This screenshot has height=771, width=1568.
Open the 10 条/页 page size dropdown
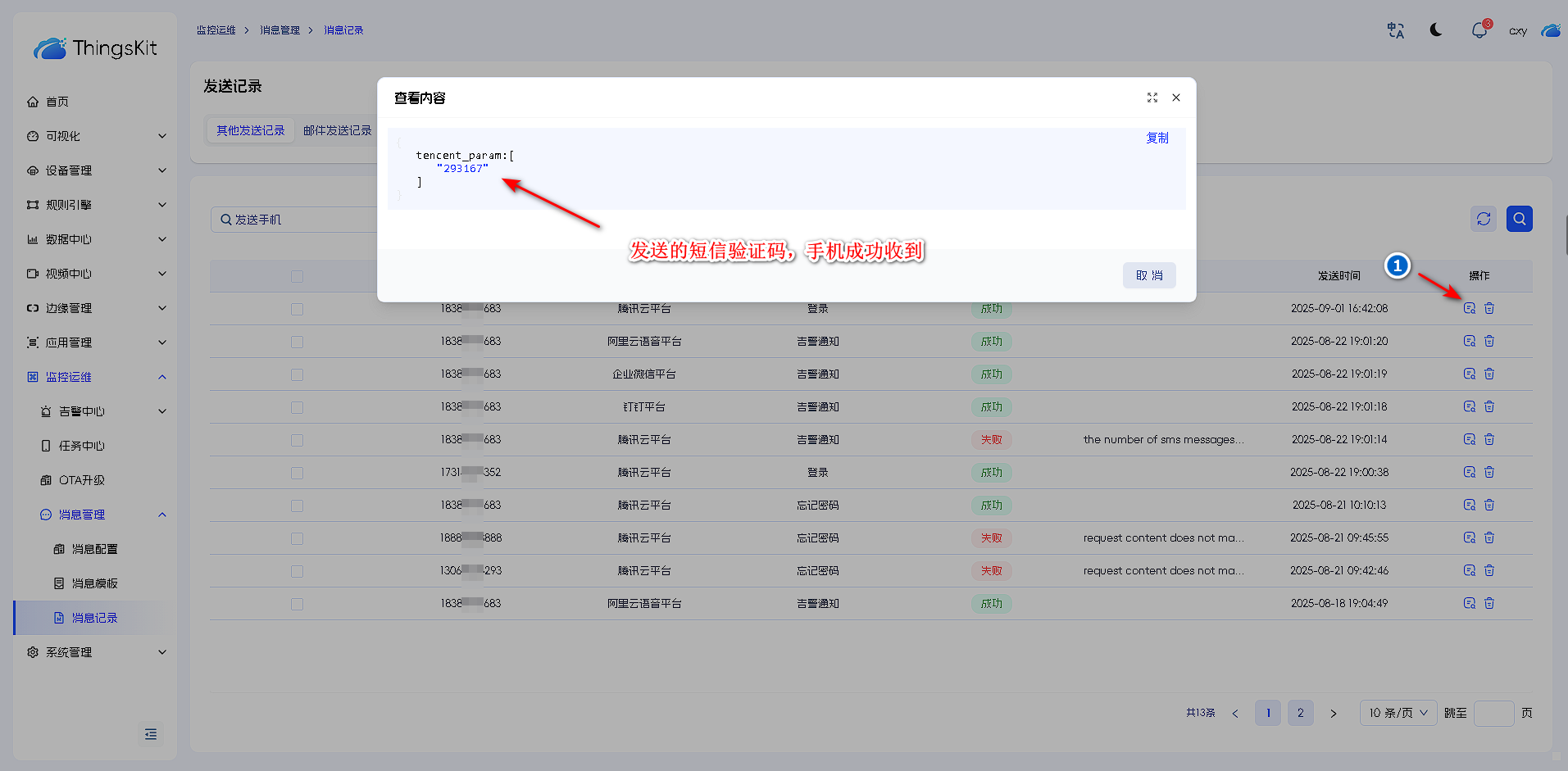click(x=1398, y=713)
